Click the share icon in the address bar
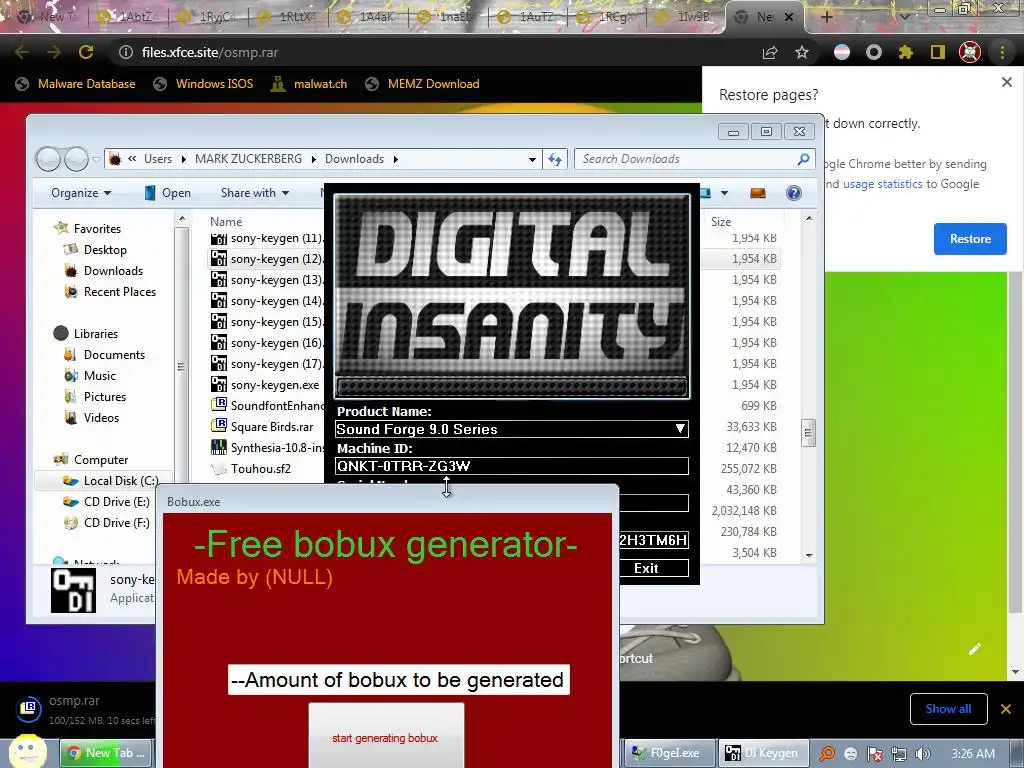 pos(770,52)
